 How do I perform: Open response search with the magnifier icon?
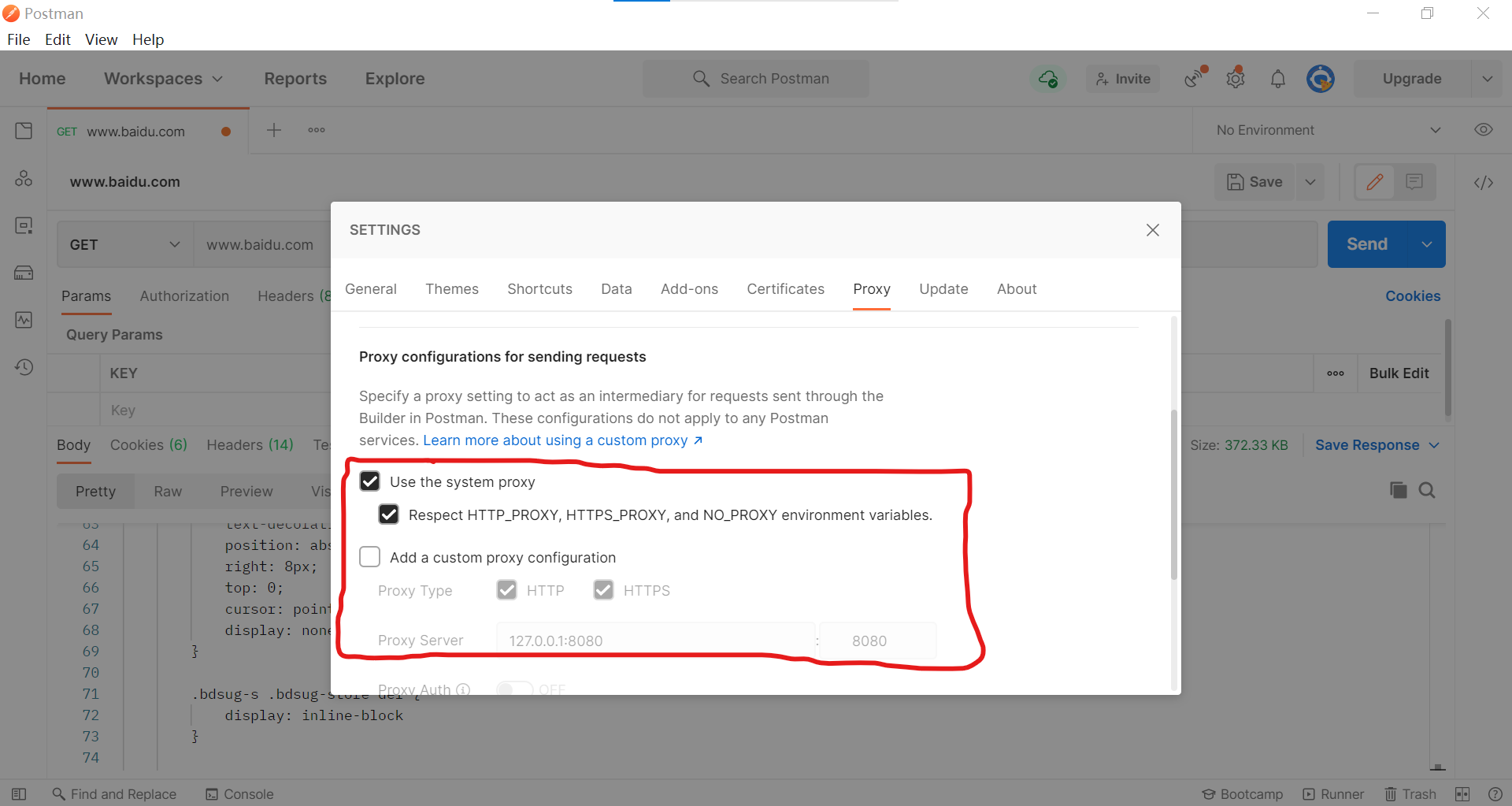point(1428,490)
